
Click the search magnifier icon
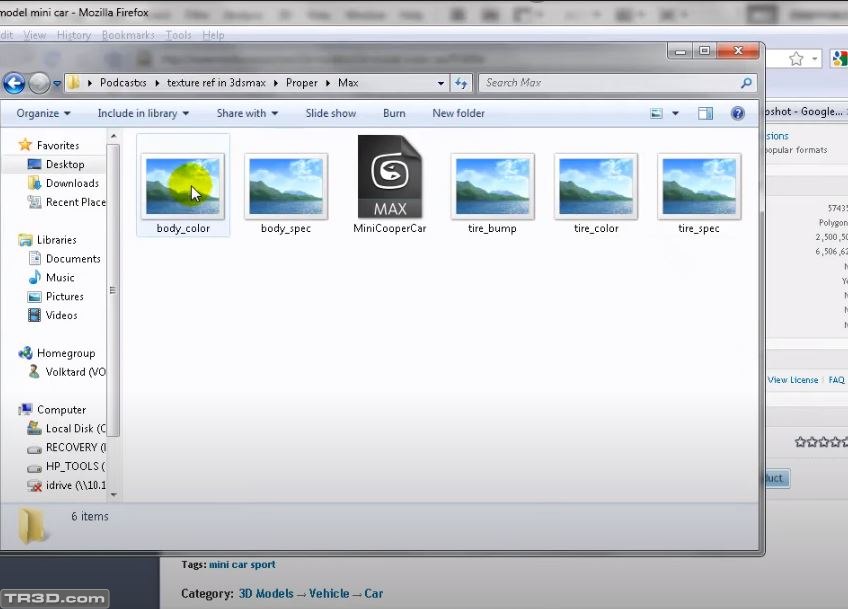pyautogui.click(x=746, y=83)
